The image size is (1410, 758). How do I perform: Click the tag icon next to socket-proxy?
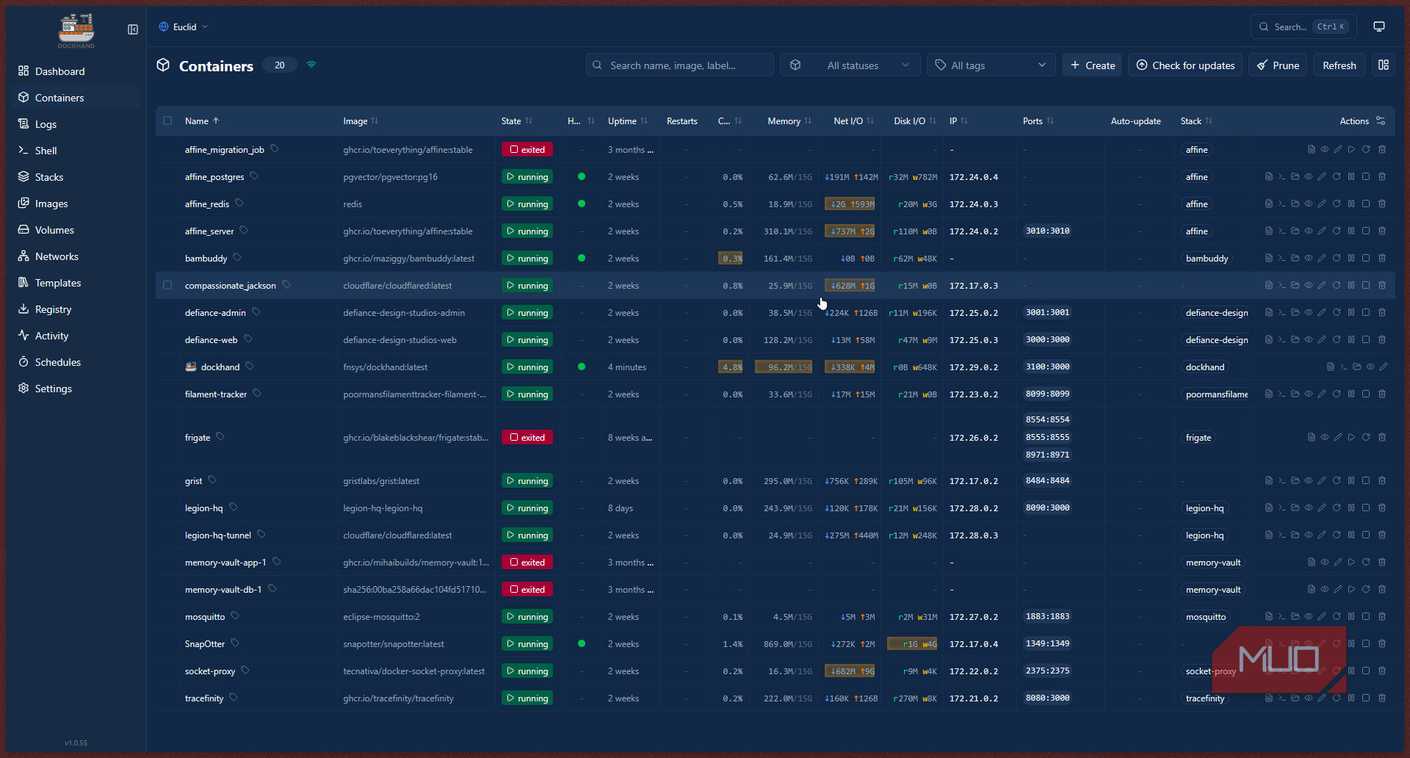click(245, 670)
